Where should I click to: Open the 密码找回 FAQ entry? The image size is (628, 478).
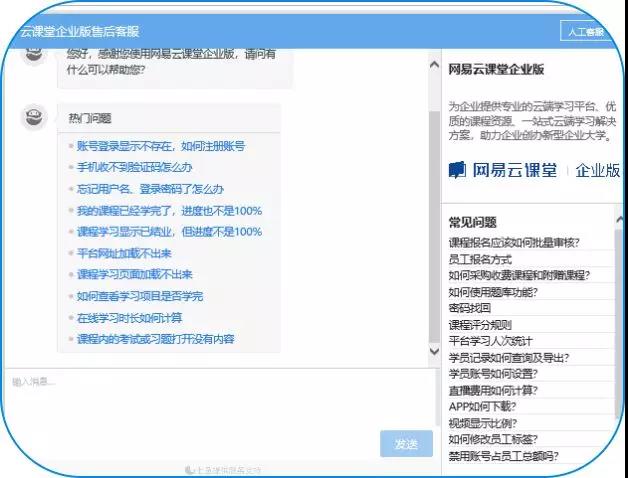(x=469, y=308)
